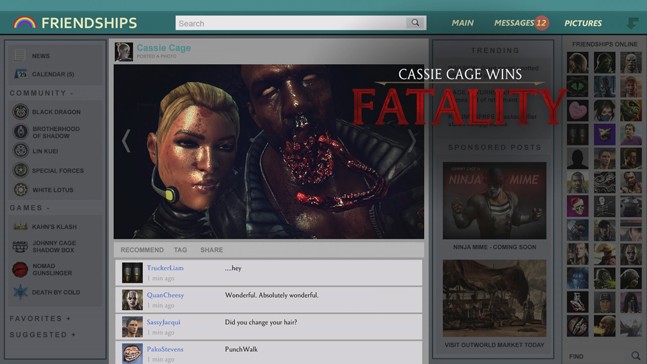Open Death By Cold snowflake icon
647x364 pixels.
click(20, 292)
